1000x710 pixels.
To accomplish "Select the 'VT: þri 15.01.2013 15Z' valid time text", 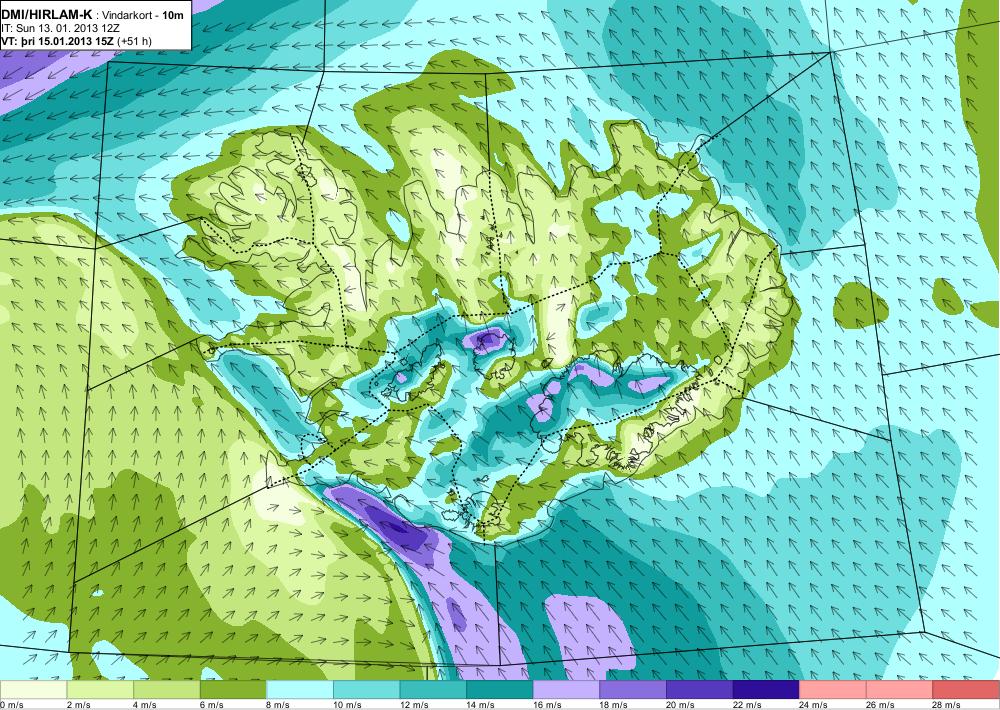I will [x=57, y=41].
